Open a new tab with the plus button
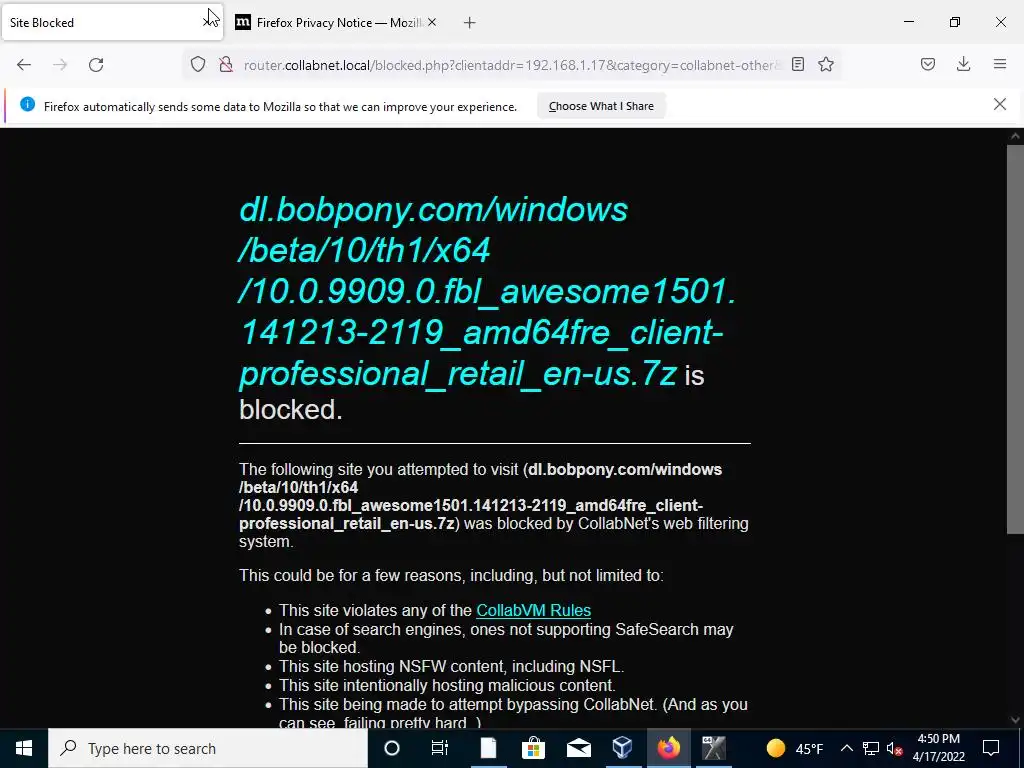Image resolution: width=1024 pixels, height=768 pixels. coord(470,23)
